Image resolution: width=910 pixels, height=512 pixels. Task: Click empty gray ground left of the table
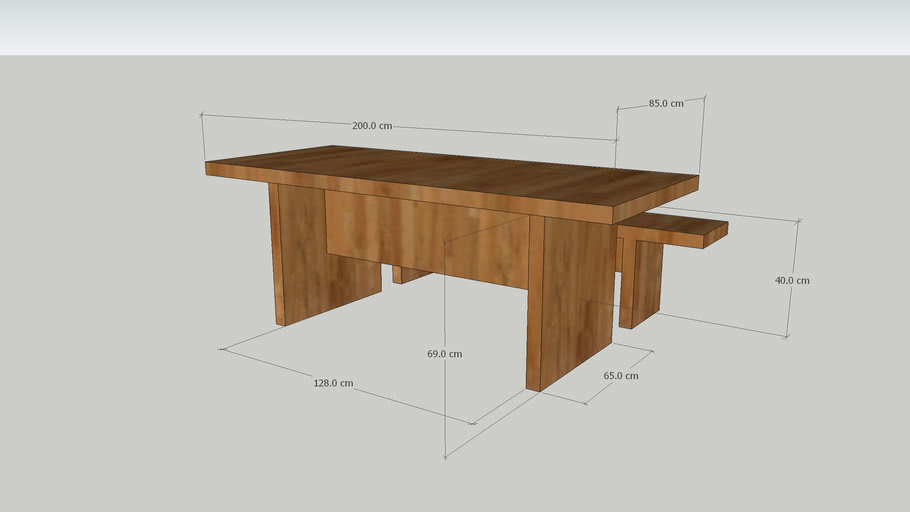pos(100,300)
